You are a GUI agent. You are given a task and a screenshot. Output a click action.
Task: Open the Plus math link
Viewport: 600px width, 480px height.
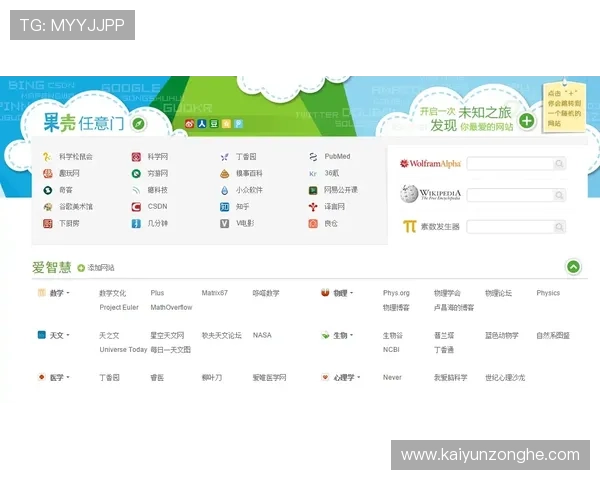[157, 293]
